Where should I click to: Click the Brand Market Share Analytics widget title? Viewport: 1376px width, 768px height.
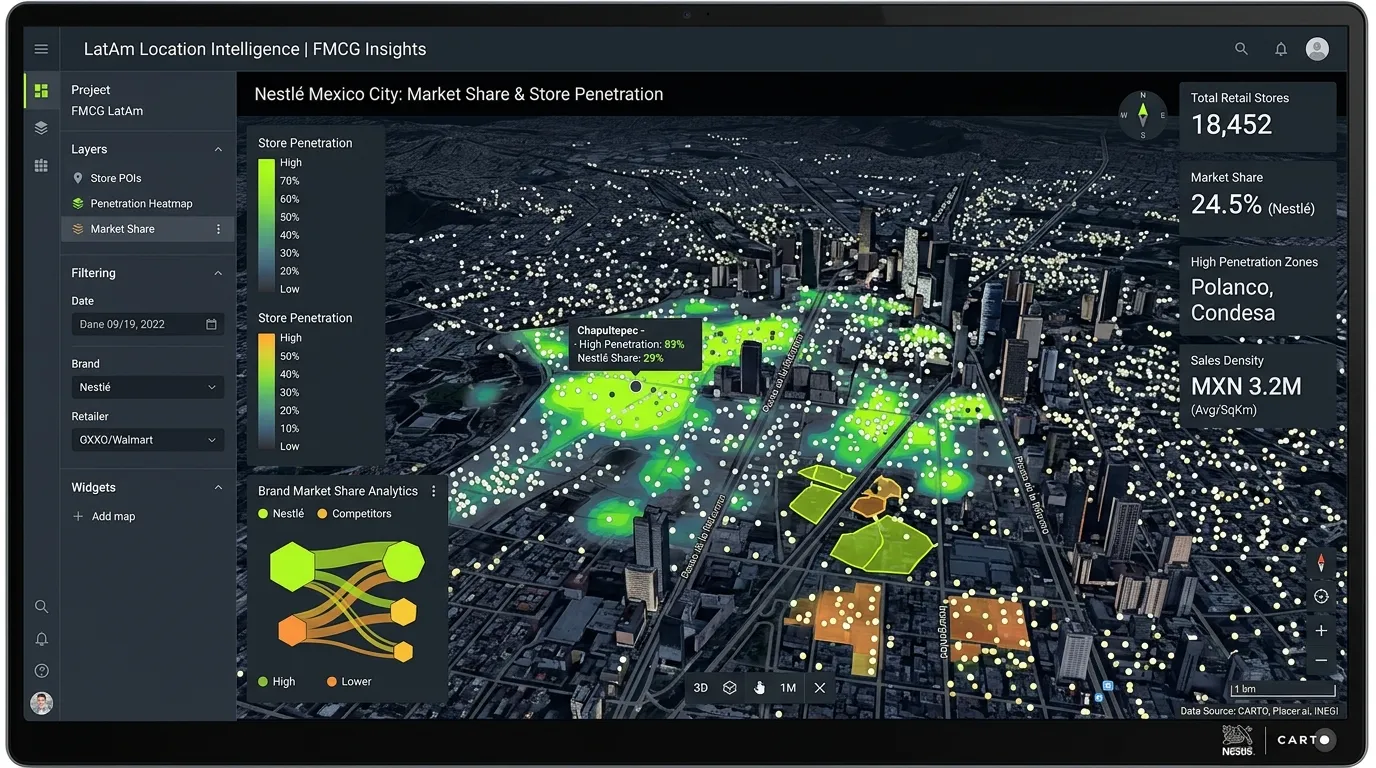click(x=338, y=491)
